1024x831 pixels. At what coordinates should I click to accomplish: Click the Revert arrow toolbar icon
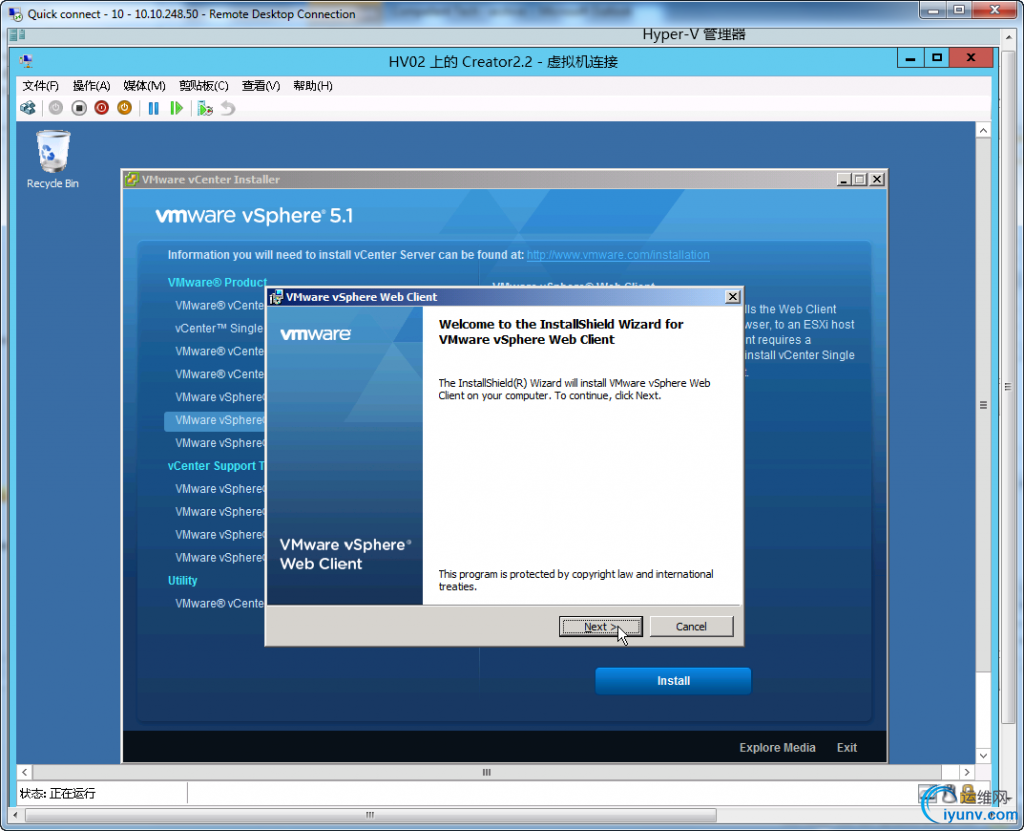pyautogui.click(x=227, y=108)
